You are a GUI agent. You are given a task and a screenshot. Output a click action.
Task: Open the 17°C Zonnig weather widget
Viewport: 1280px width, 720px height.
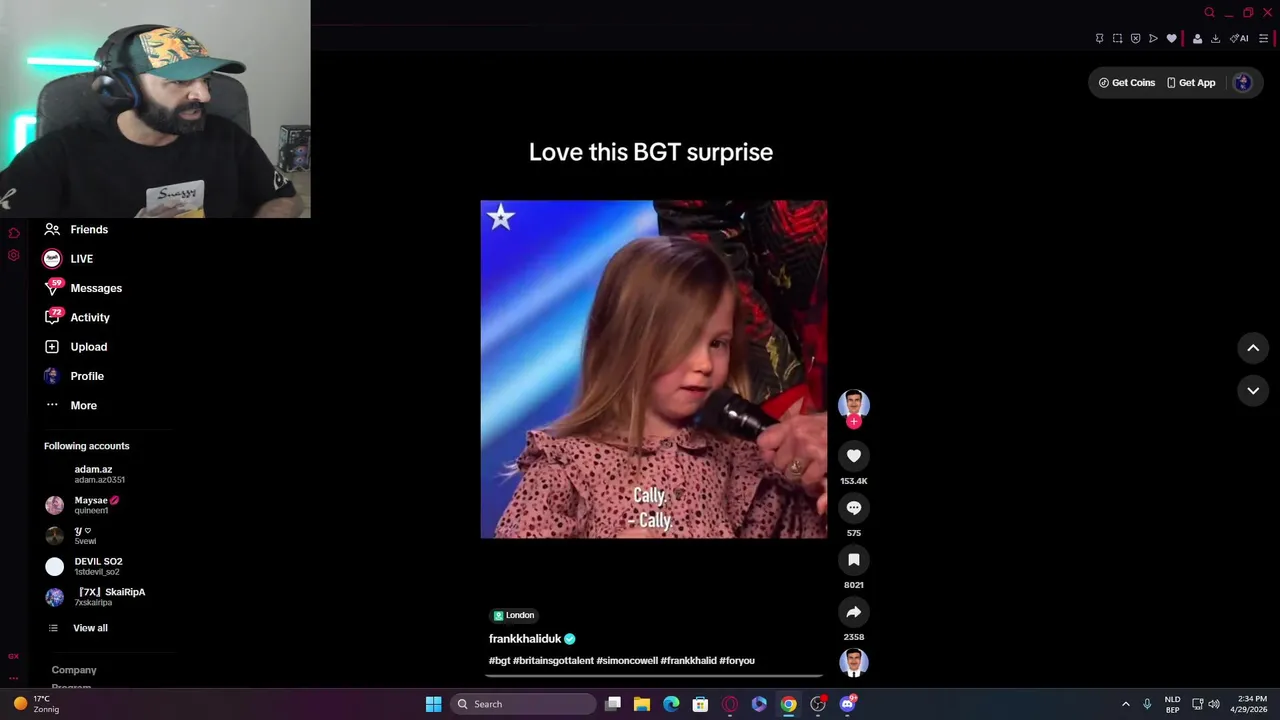tap(34, 704)
